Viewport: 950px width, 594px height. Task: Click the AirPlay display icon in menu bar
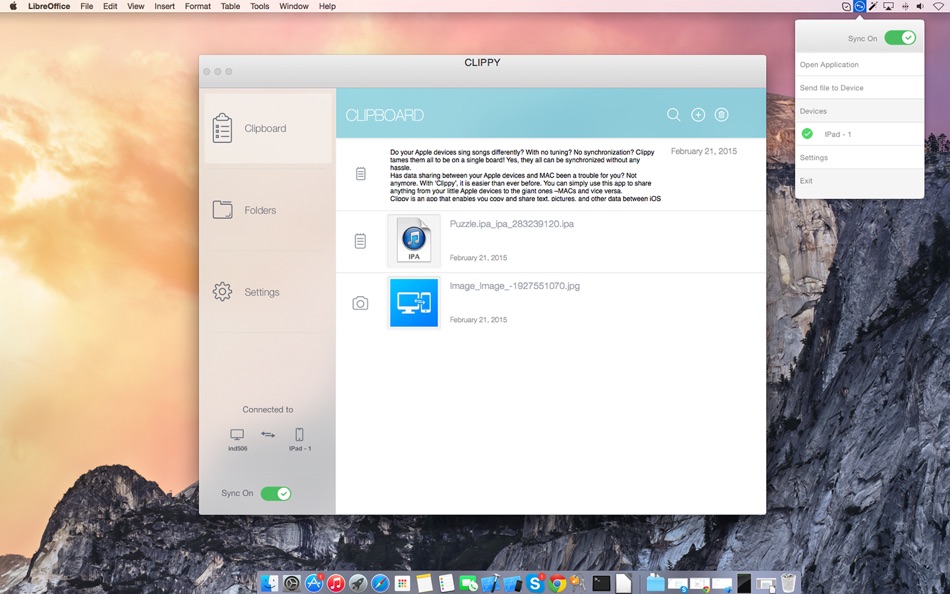coord(888,6)
